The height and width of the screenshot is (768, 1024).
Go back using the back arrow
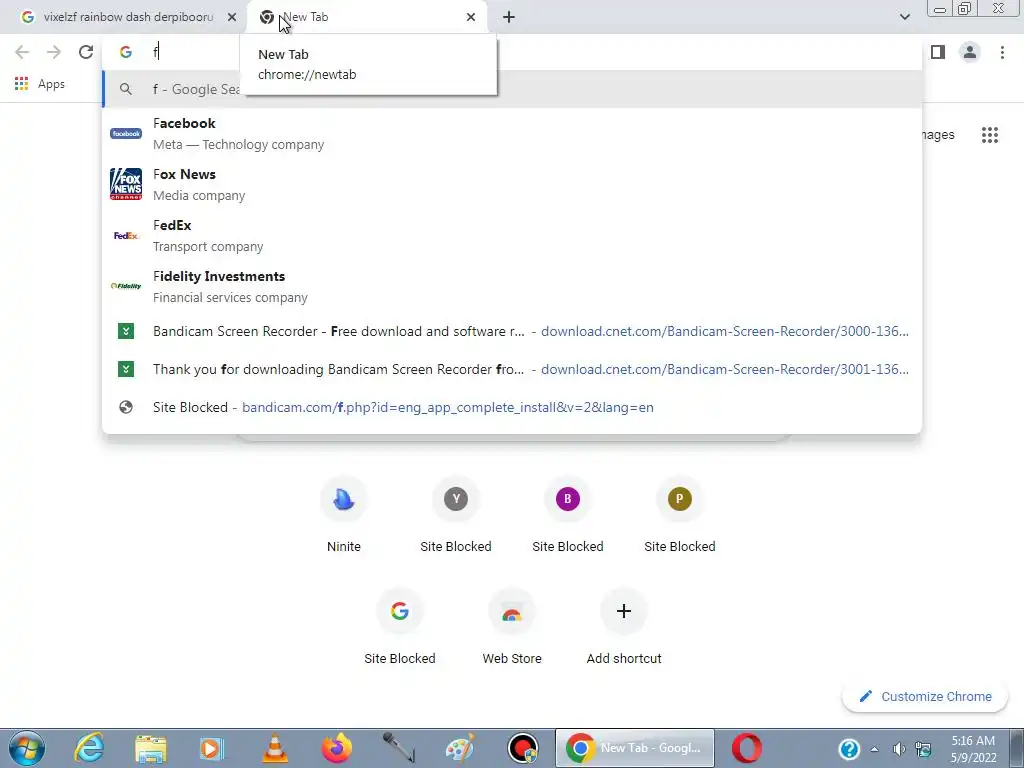(22, 52)
